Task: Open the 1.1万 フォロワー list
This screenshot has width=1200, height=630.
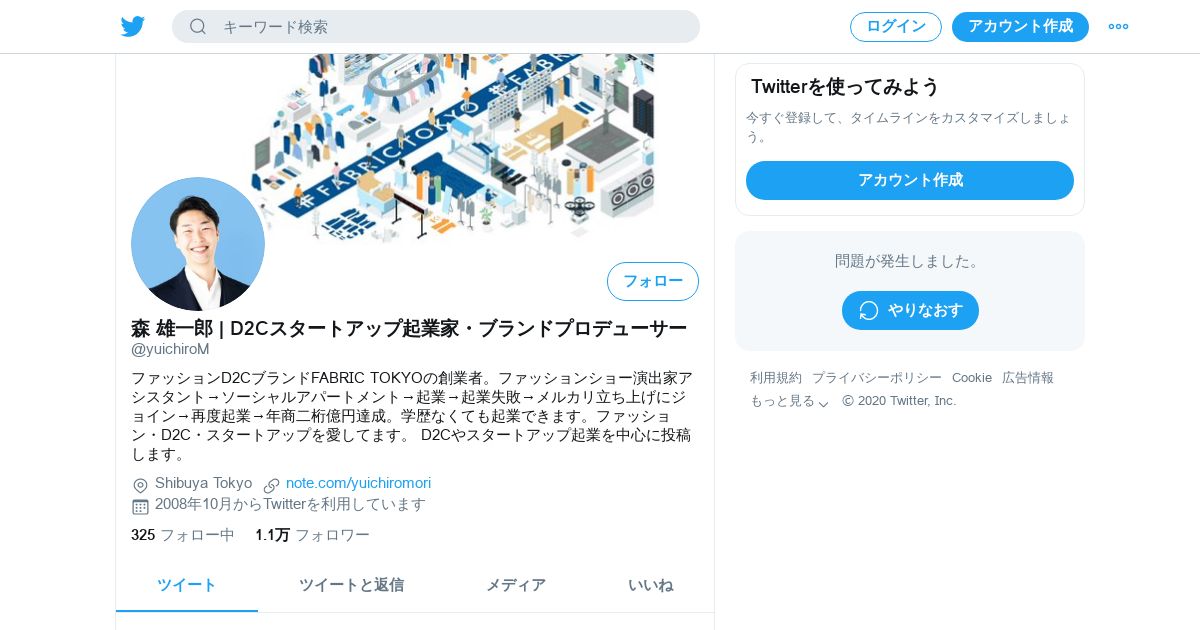Action: [x=312, y=535]
